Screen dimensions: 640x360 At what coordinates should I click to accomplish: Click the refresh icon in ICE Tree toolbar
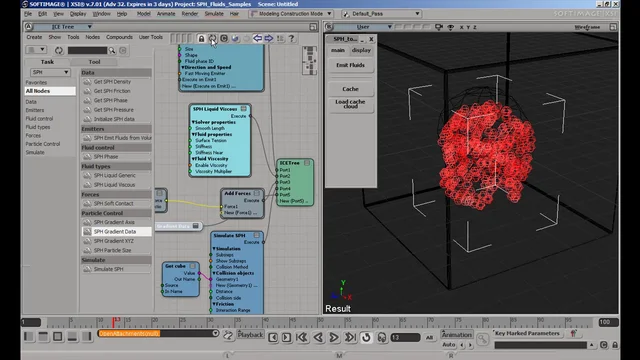212,38
